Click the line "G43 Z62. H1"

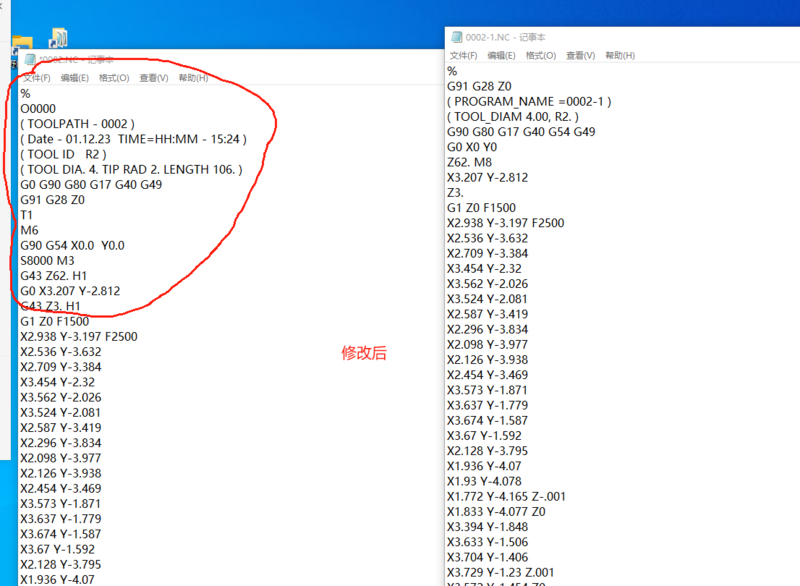[x=54, y=276]
